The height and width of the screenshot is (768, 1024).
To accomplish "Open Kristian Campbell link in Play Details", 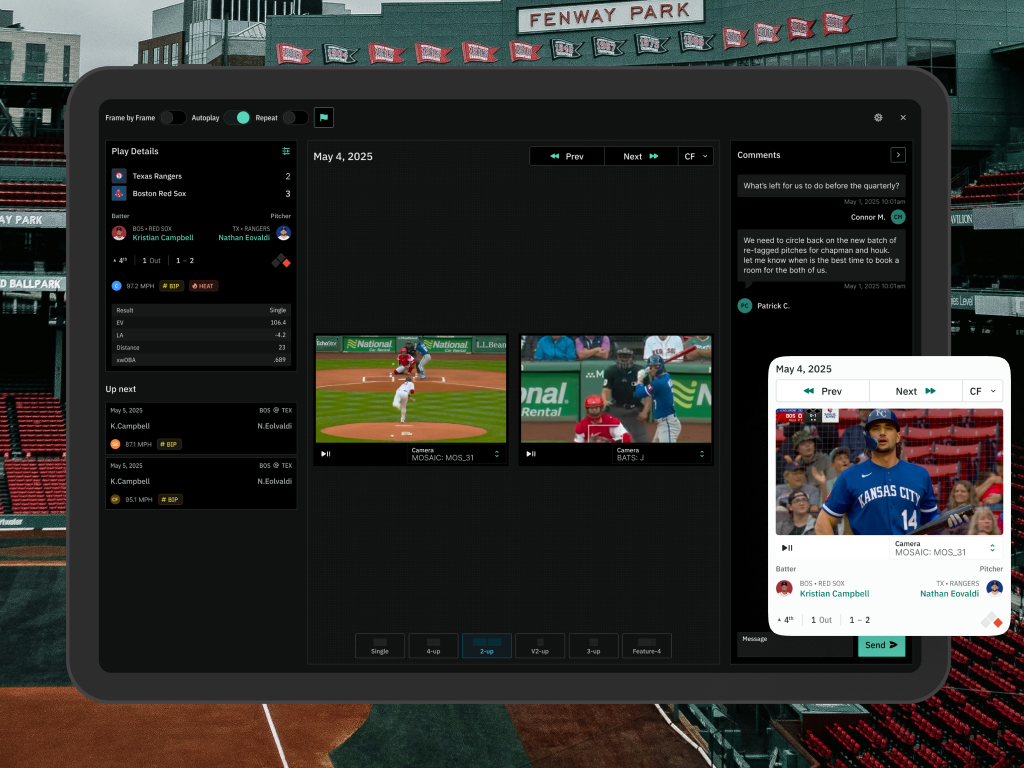I will (x=163, y=238).
